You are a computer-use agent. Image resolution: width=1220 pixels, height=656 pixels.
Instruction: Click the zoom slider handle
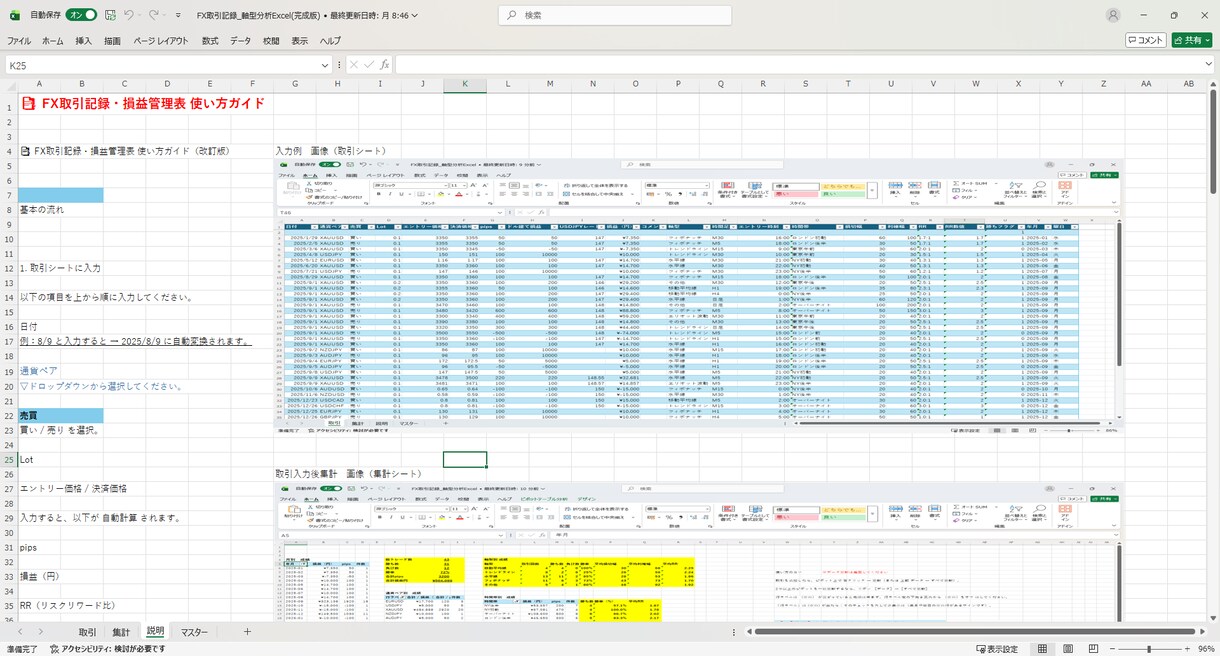coord(1149,648)
